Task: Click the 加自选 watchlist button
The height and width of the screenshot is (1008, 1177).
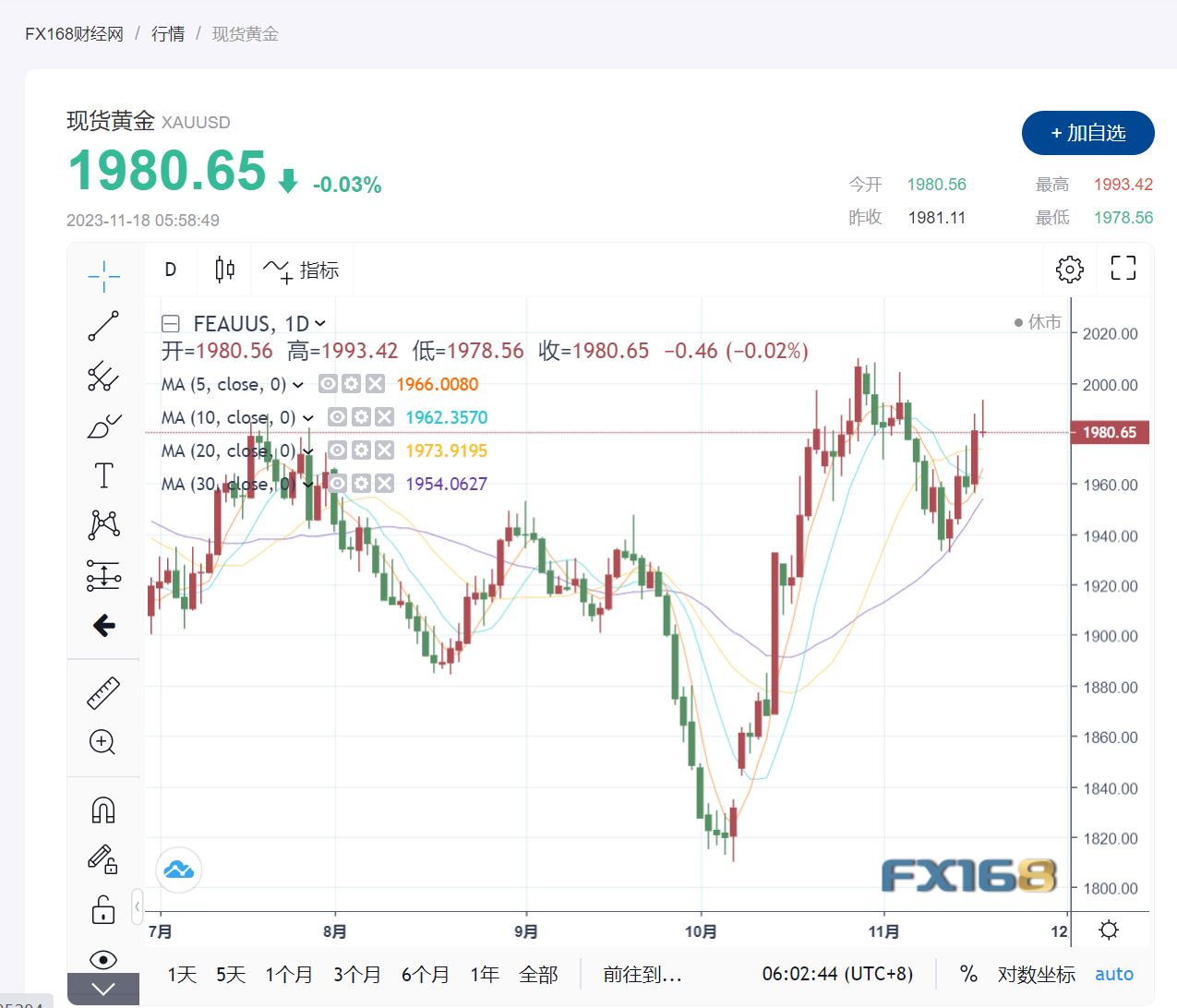Action: pos(1087,133)
